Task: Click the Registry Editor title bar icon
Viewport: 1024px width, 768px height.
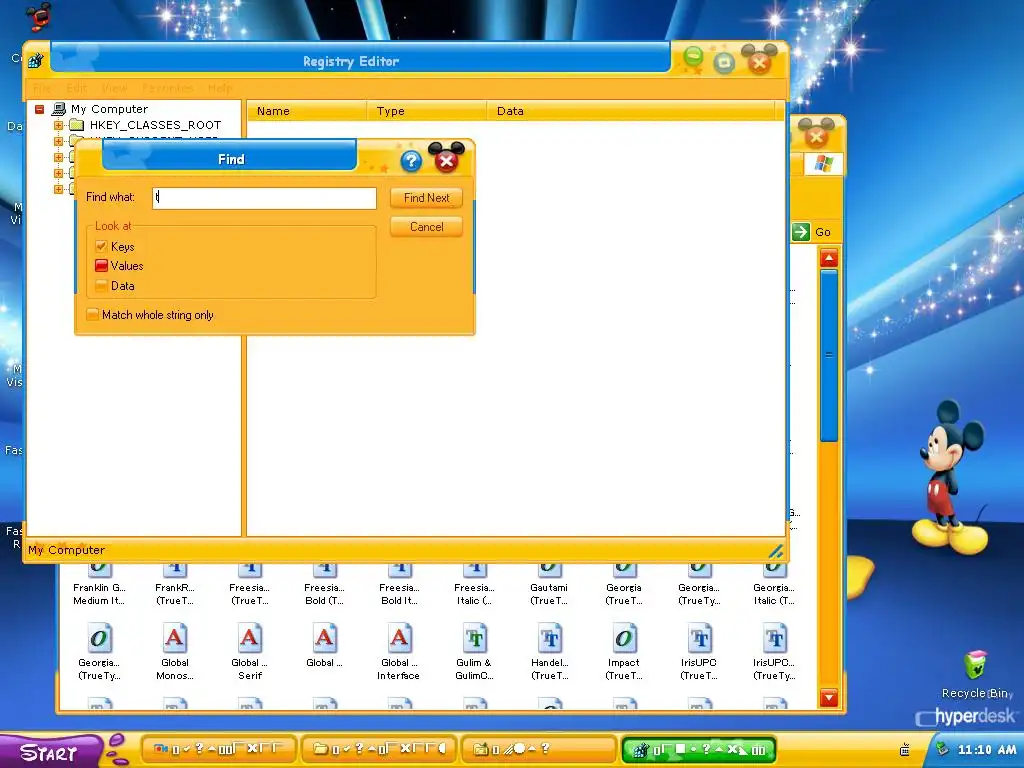Action: pyautogui.click(x=36, y=61)
